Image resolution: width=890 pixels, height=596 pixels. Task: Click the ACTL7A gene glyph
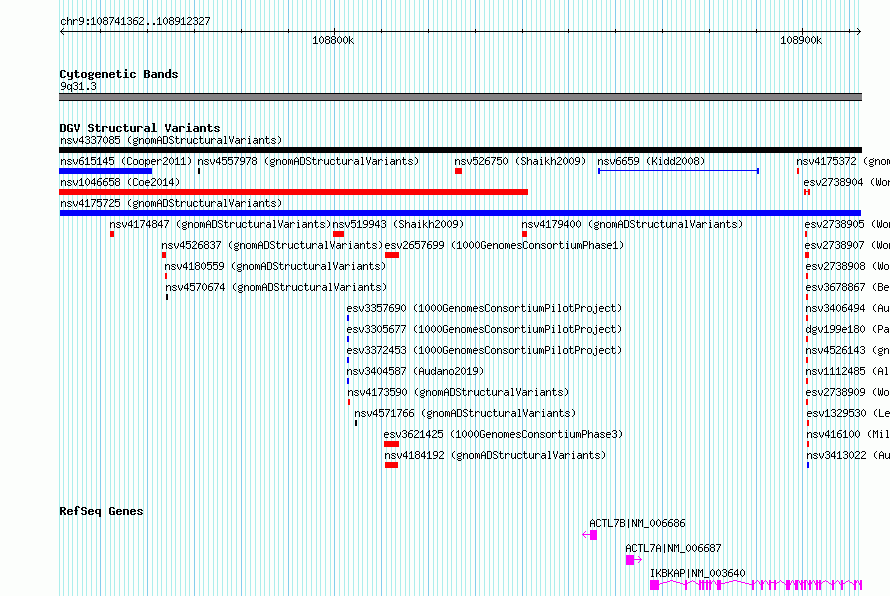[633, 560]
